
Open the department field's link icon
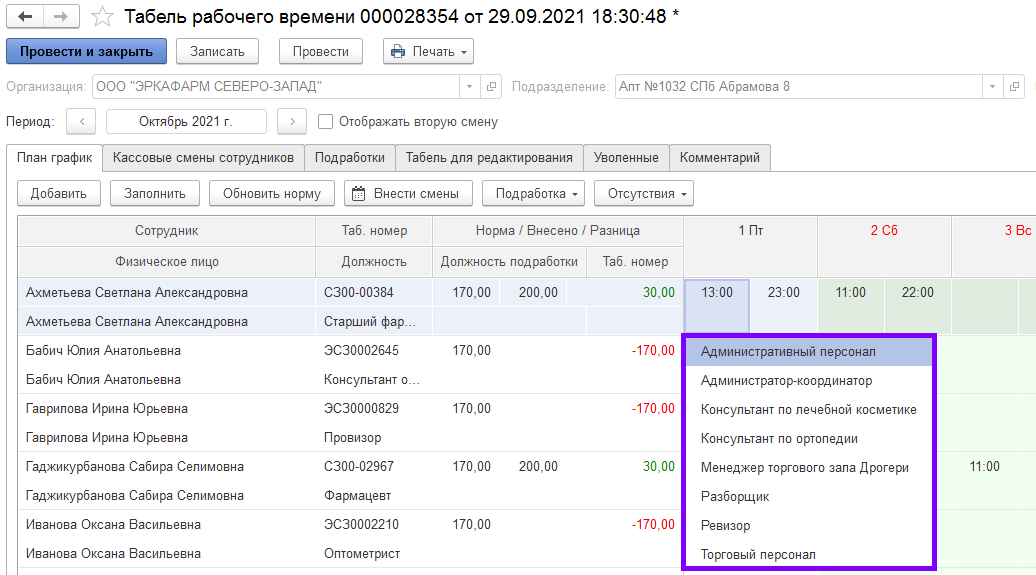tap(1015, 87)
